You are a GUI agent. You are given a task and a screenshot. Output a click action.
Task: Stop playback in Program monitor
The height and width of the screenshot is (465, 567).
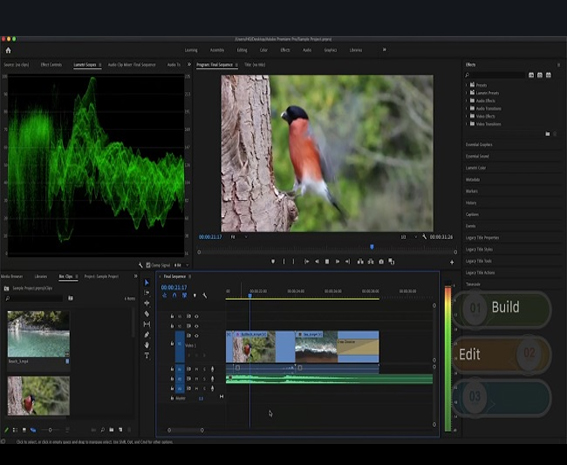tap(327, 261)
